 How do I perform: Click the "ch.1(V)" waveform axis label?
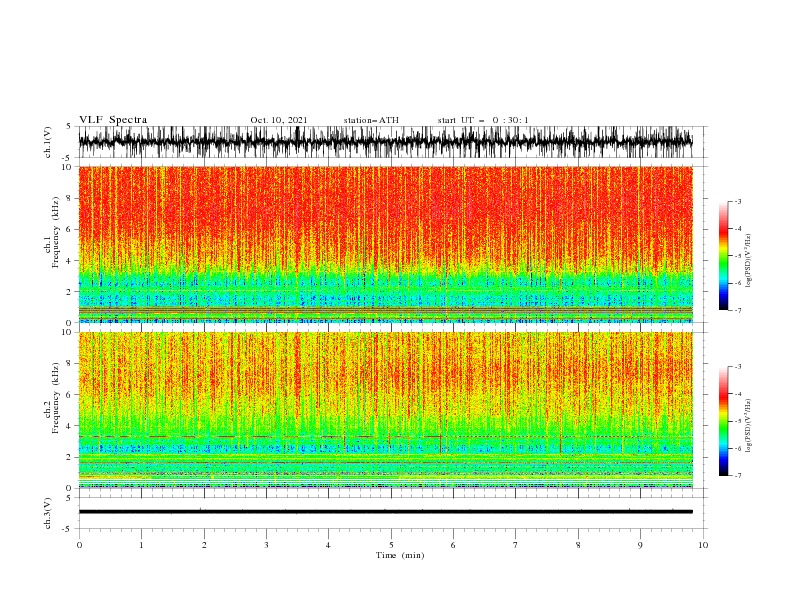(x=48, y=142)
